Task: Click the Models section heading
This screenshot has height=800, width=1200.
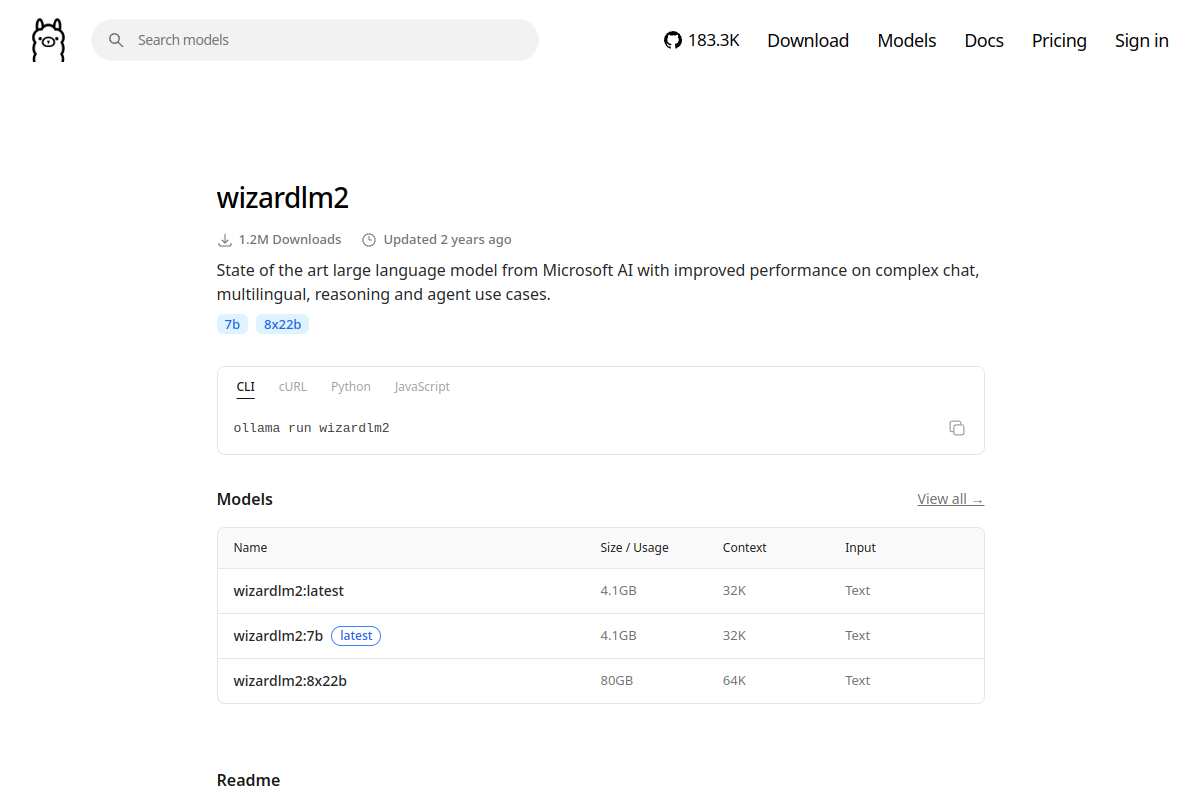Action: coord(245,499)
